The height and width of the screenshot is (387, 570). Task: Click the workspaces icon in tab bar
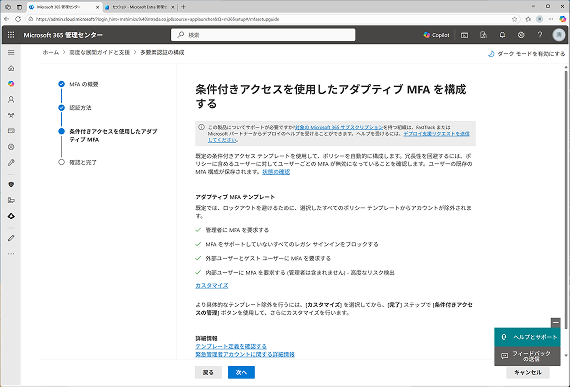(x=8, y=7)
